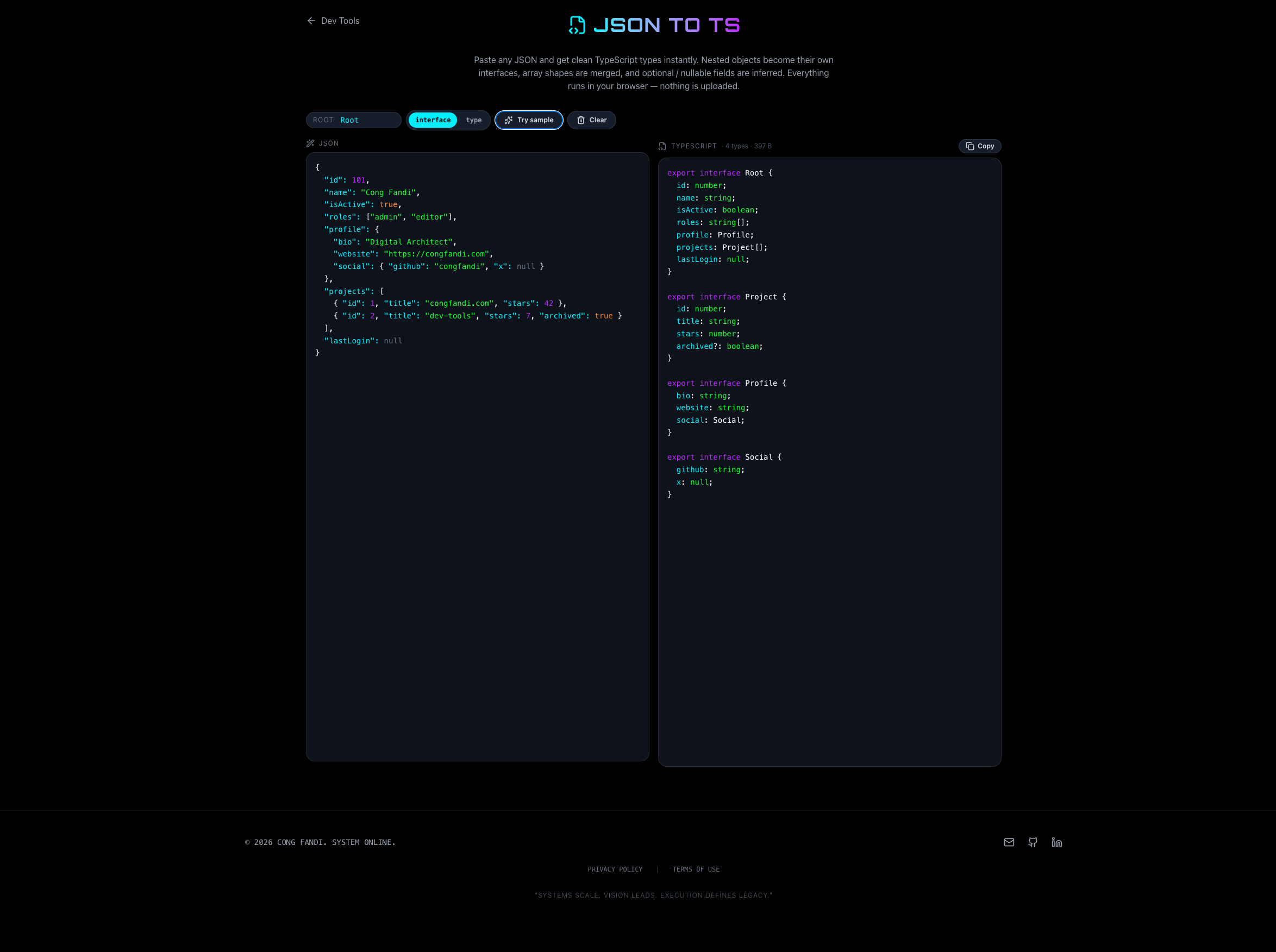This screenshot has height=952, width=1276.
Task: Click the JSON to TS file logo icon
Action: click(577, 25)
